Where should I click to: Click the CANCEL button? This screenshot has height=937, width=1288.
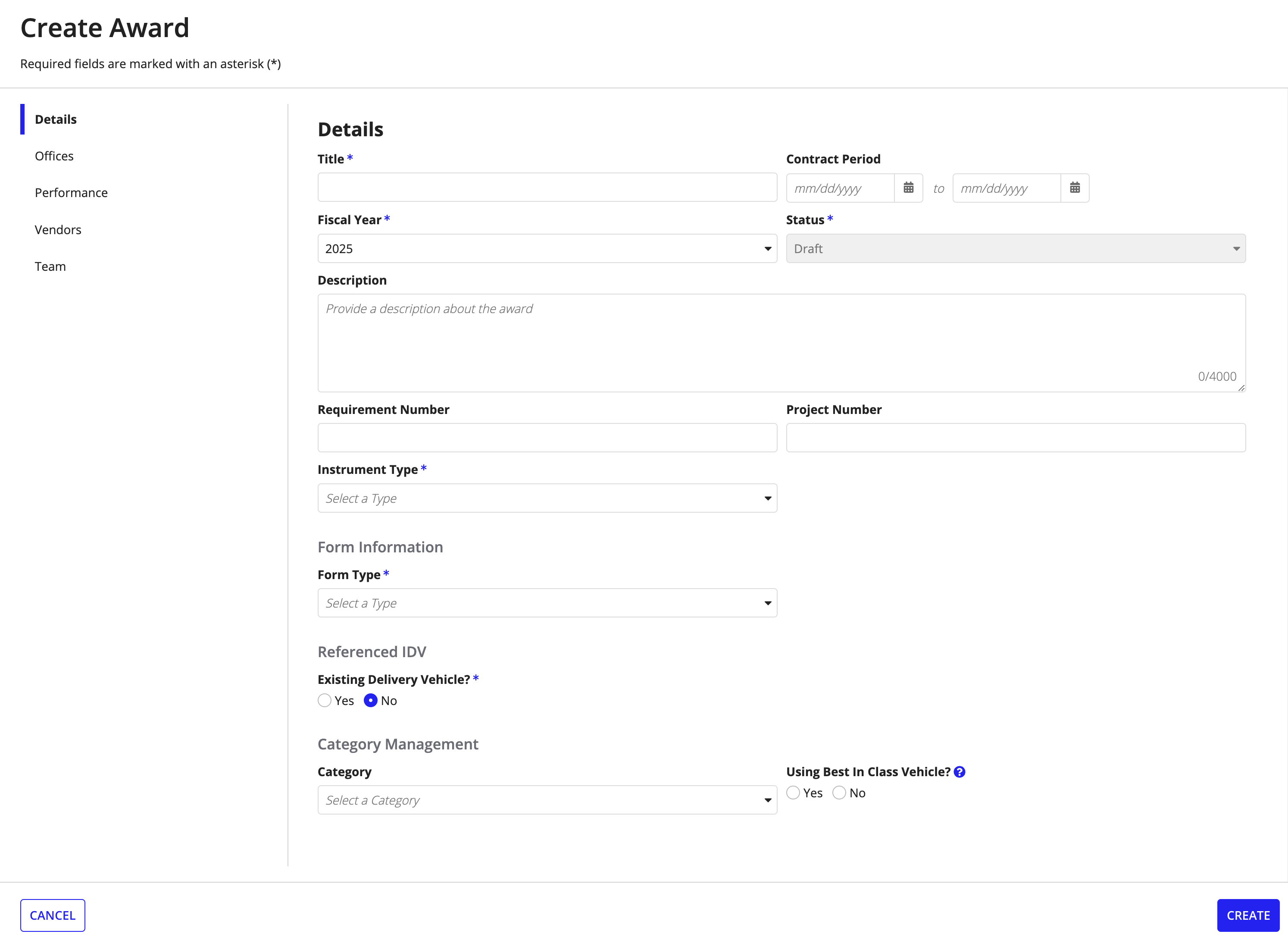52,915
